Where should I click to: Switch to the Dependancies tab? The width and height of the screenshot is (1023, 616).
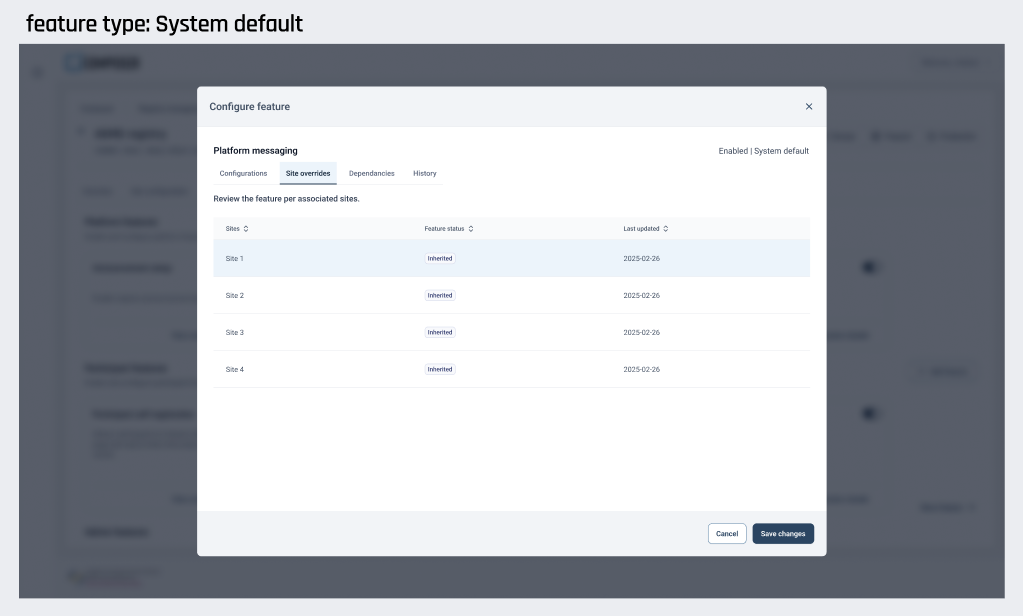point(371,174)
